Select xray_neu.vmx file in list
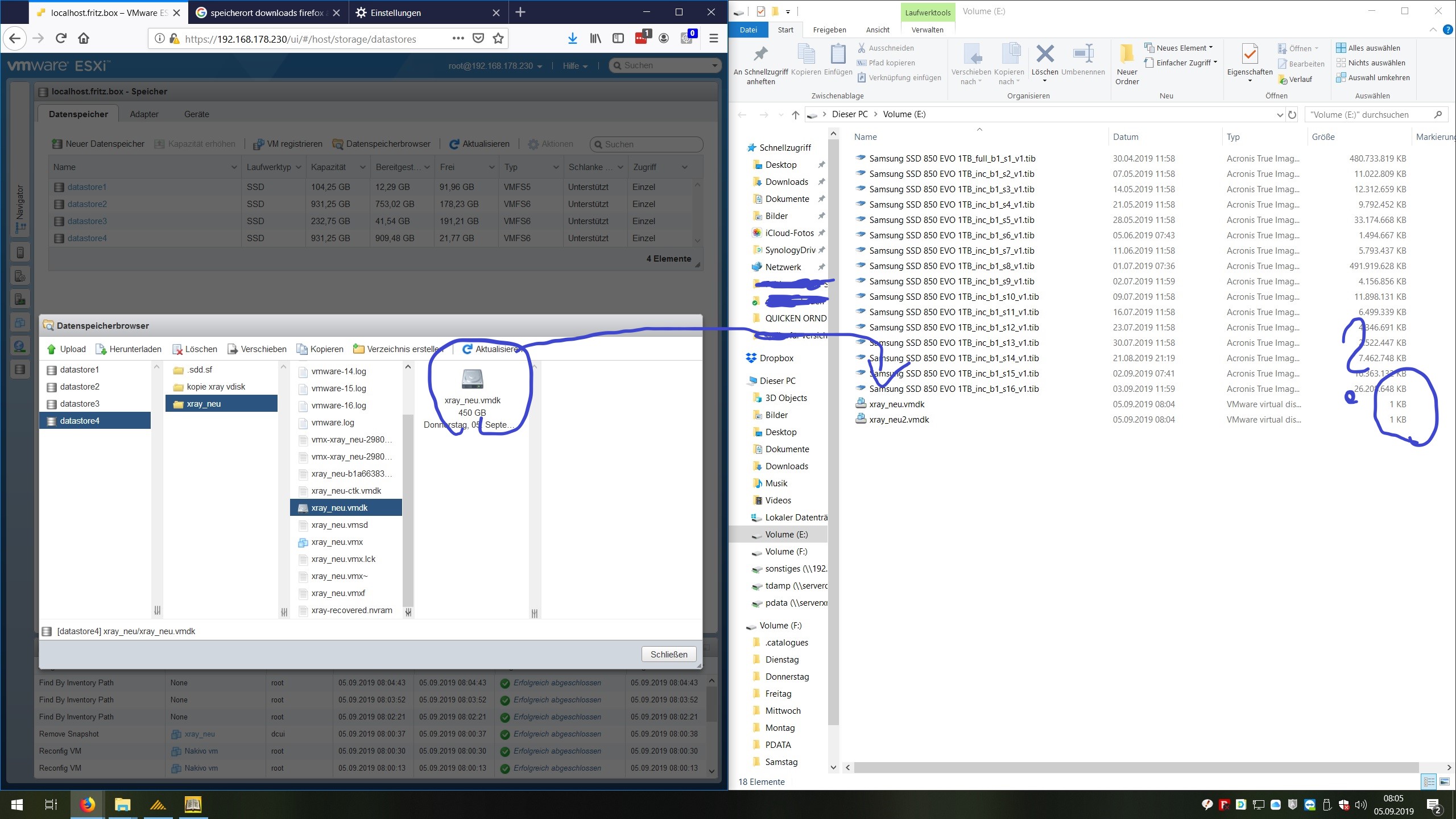The width and height of the screenshot is (1456, 819). (337, 542)
